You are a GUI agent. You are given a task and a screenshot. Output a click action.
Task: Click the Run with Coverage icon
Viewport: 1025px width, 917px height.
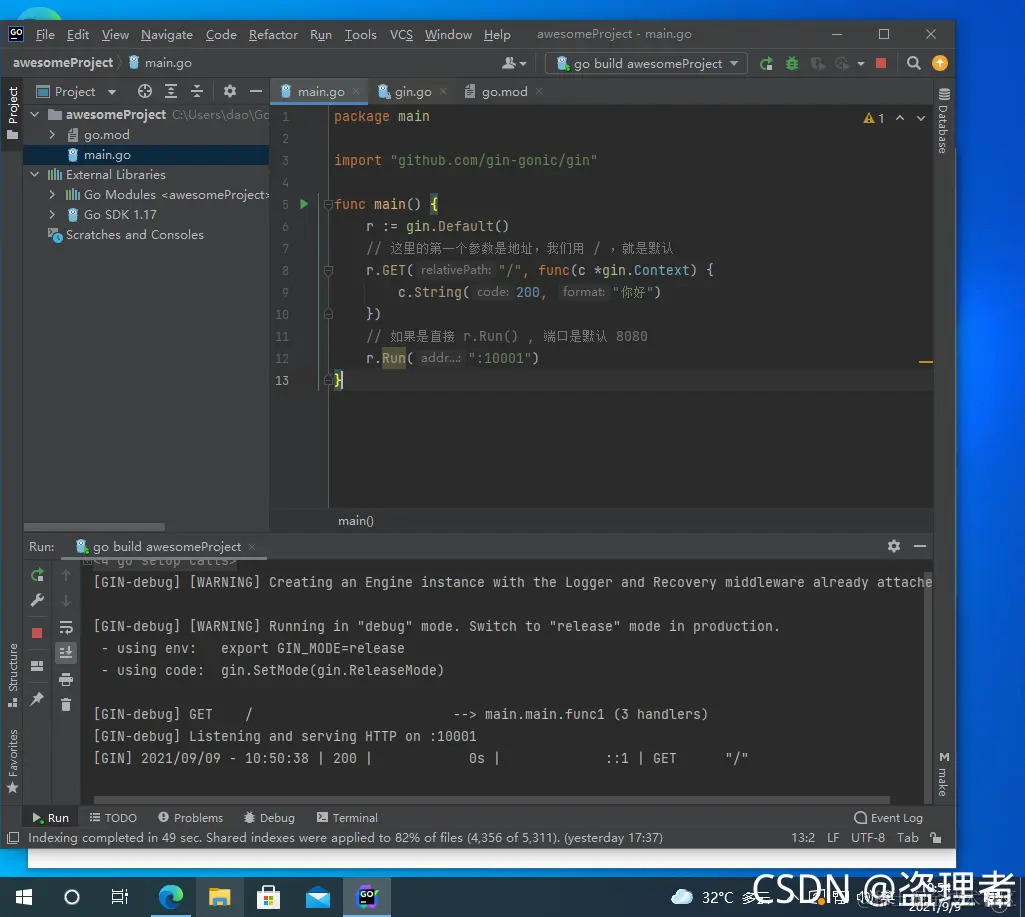[817, 63]
